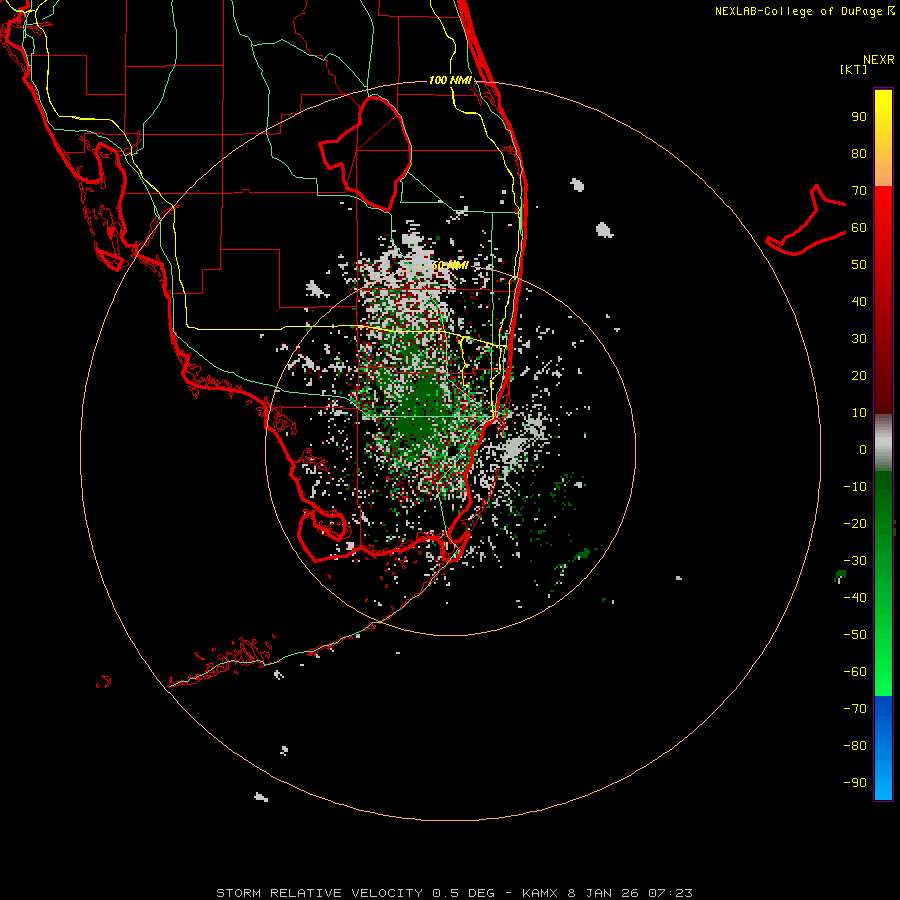This screenshot has width=900, height=900.
Task: Click the KAMX radar site identifier
Action: (540, 893)
